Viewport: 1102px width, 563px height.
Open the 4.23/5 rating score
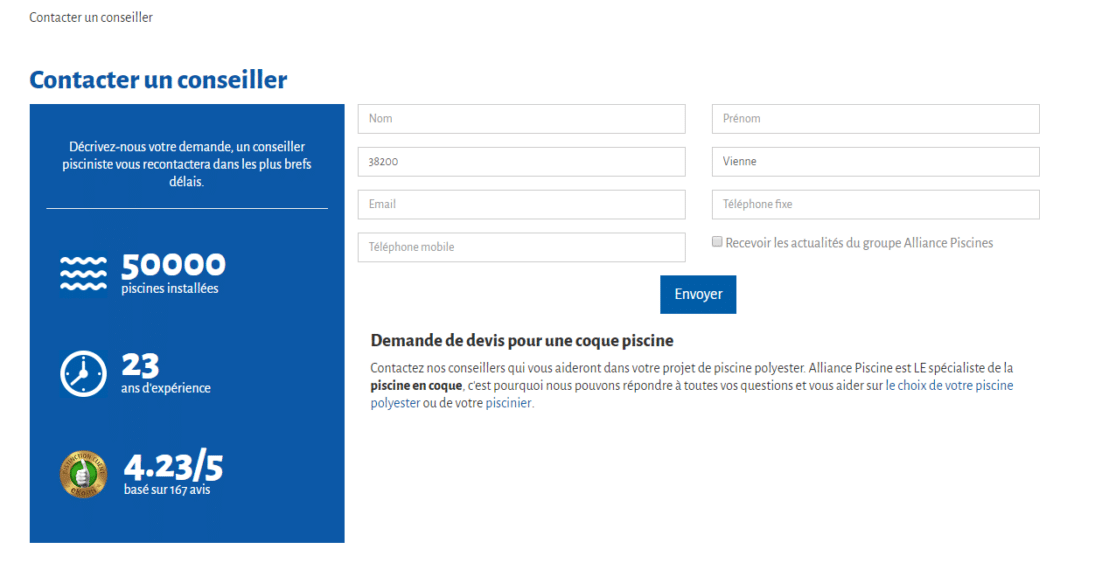pos(173,467)
